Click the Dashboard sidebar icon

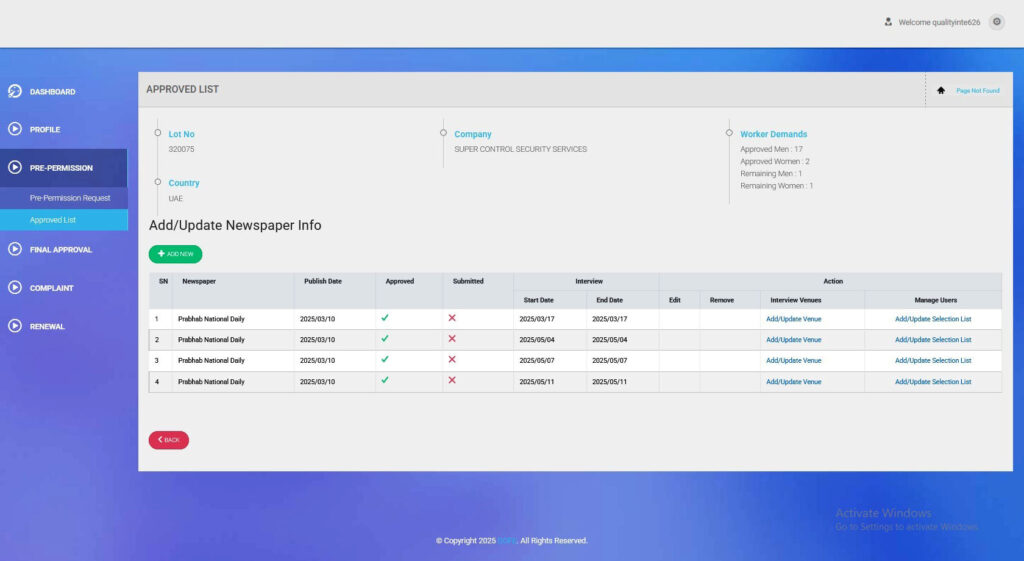[15, 92]
